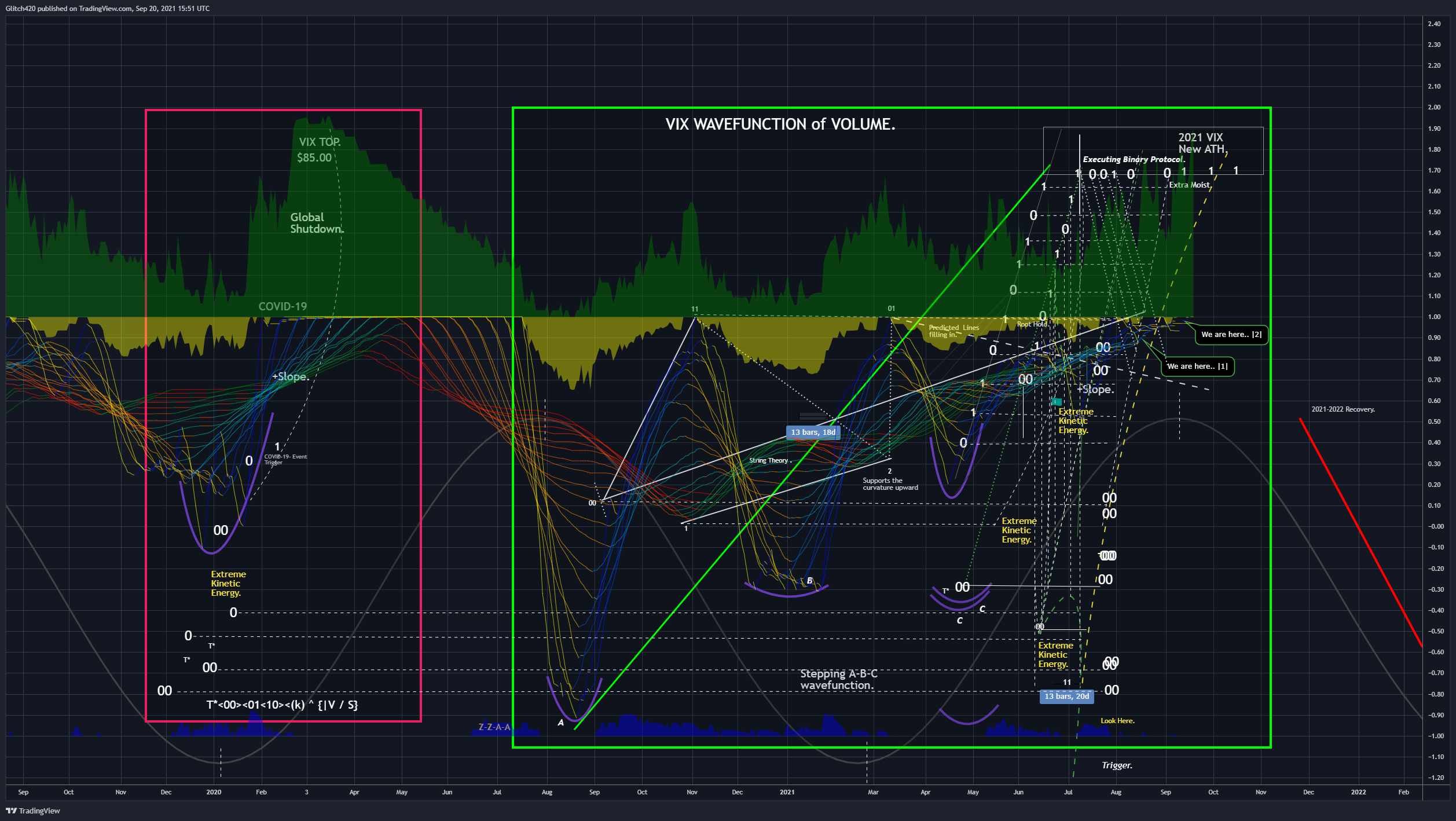Click the '-1.20' value on price axis
The width and height of the screenshot is (1456, 821).
pyautogui.click(x=1435, y=778)
